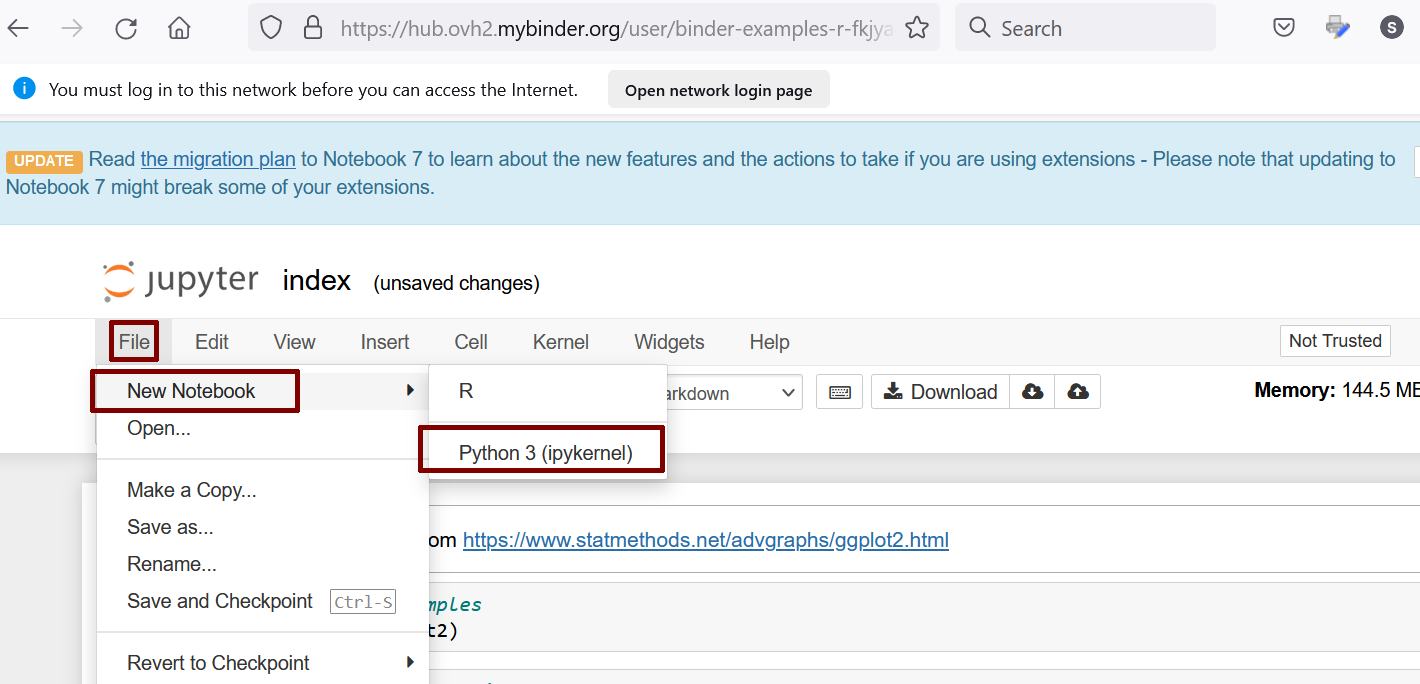Click the blue network info icon

point(25,89)
